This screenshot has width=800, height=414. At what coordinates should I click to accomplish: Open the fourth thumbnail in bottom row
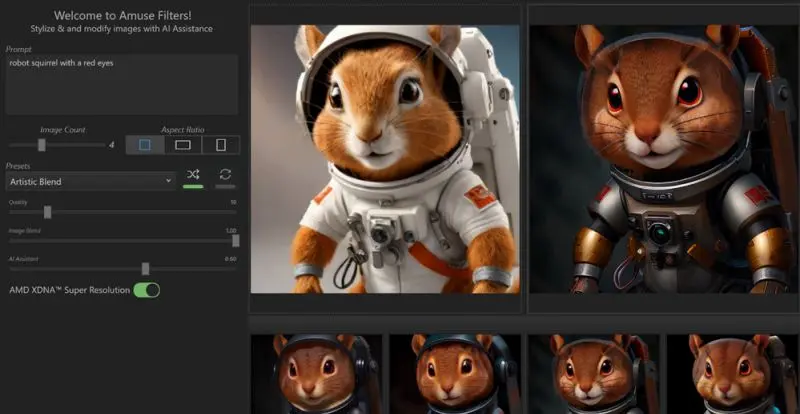click(732, 373)
